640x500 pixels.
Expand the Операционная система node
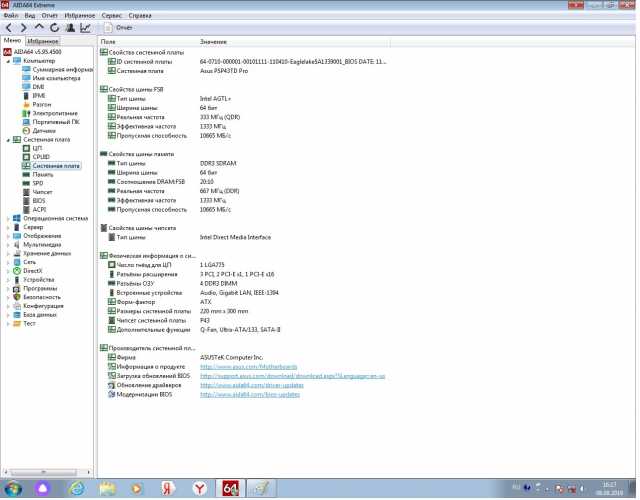[x=8, y=219]
